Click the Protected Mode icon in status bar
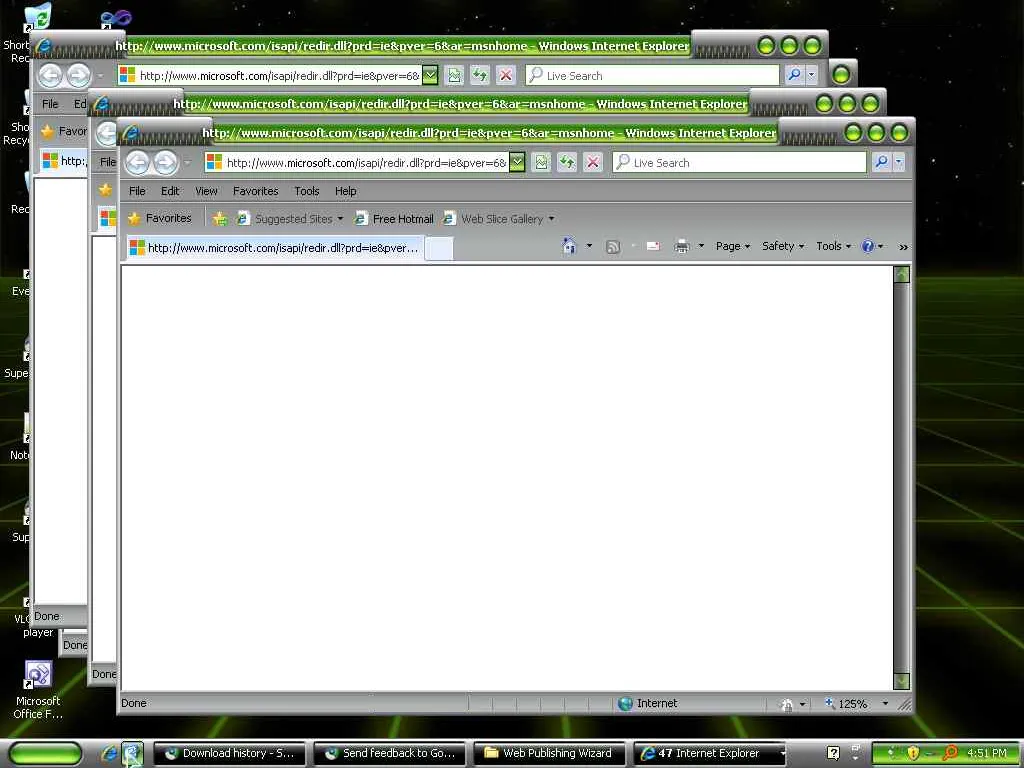 787,704
